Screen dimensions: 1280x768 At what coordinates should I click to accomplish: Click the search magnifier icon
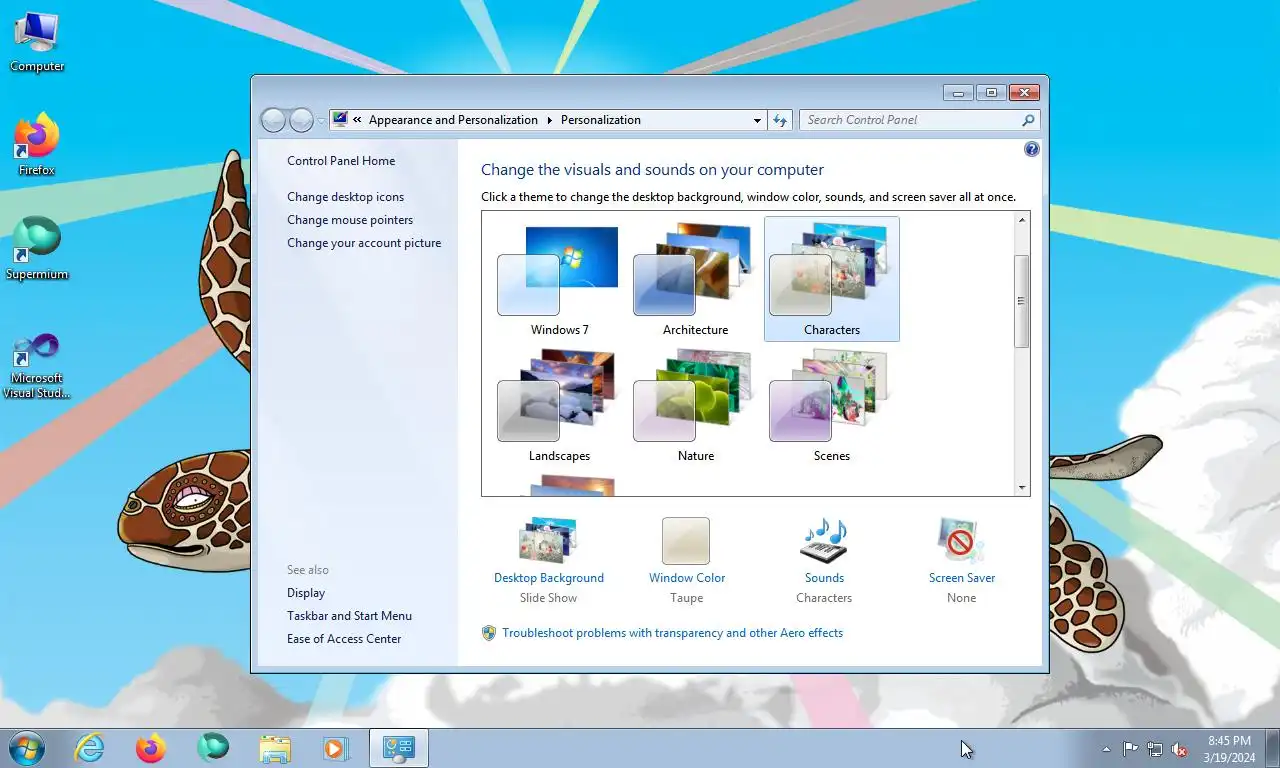(x=1028, y=120)
